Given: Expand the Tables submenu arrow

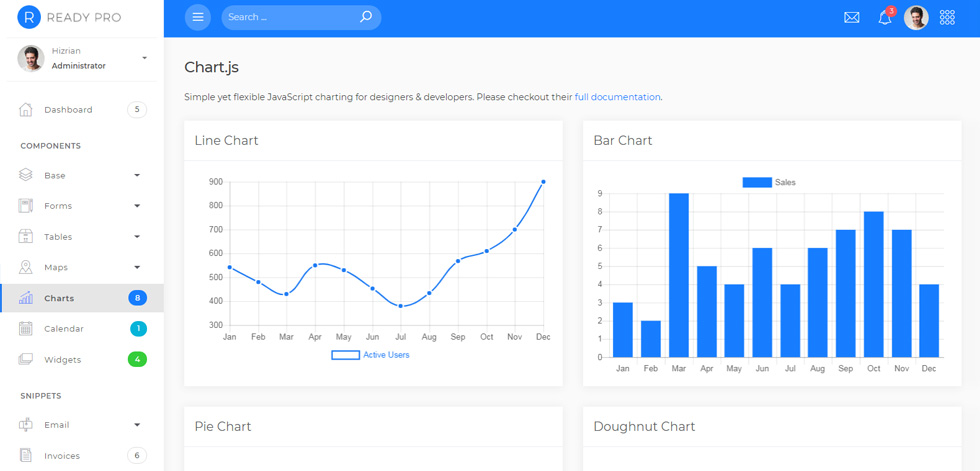Looking at the screenshot, I should tap(137, 237).
